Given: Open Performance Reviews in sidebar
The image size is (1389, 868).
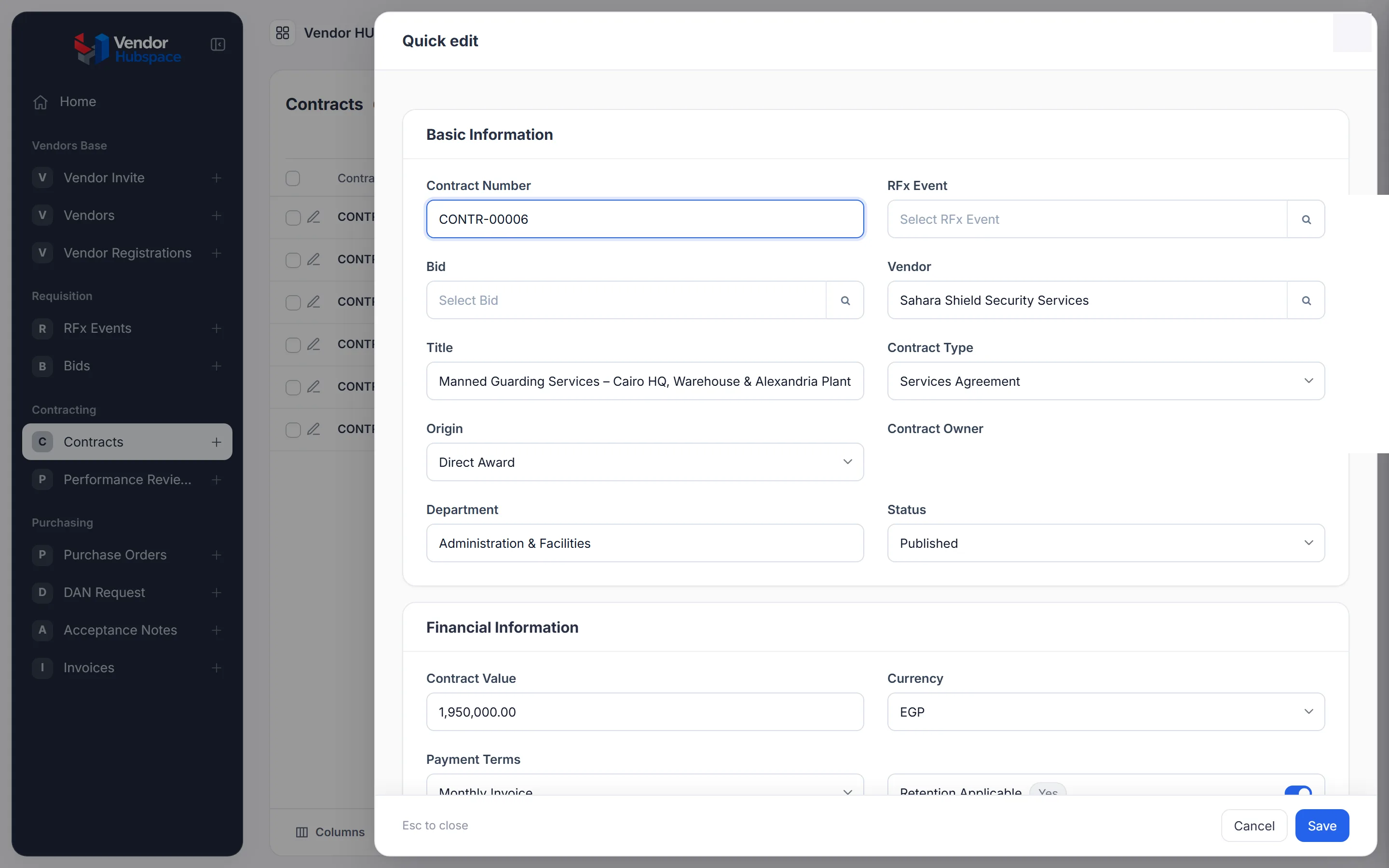Looking at the screenshot, I should [x=127, y=479].
